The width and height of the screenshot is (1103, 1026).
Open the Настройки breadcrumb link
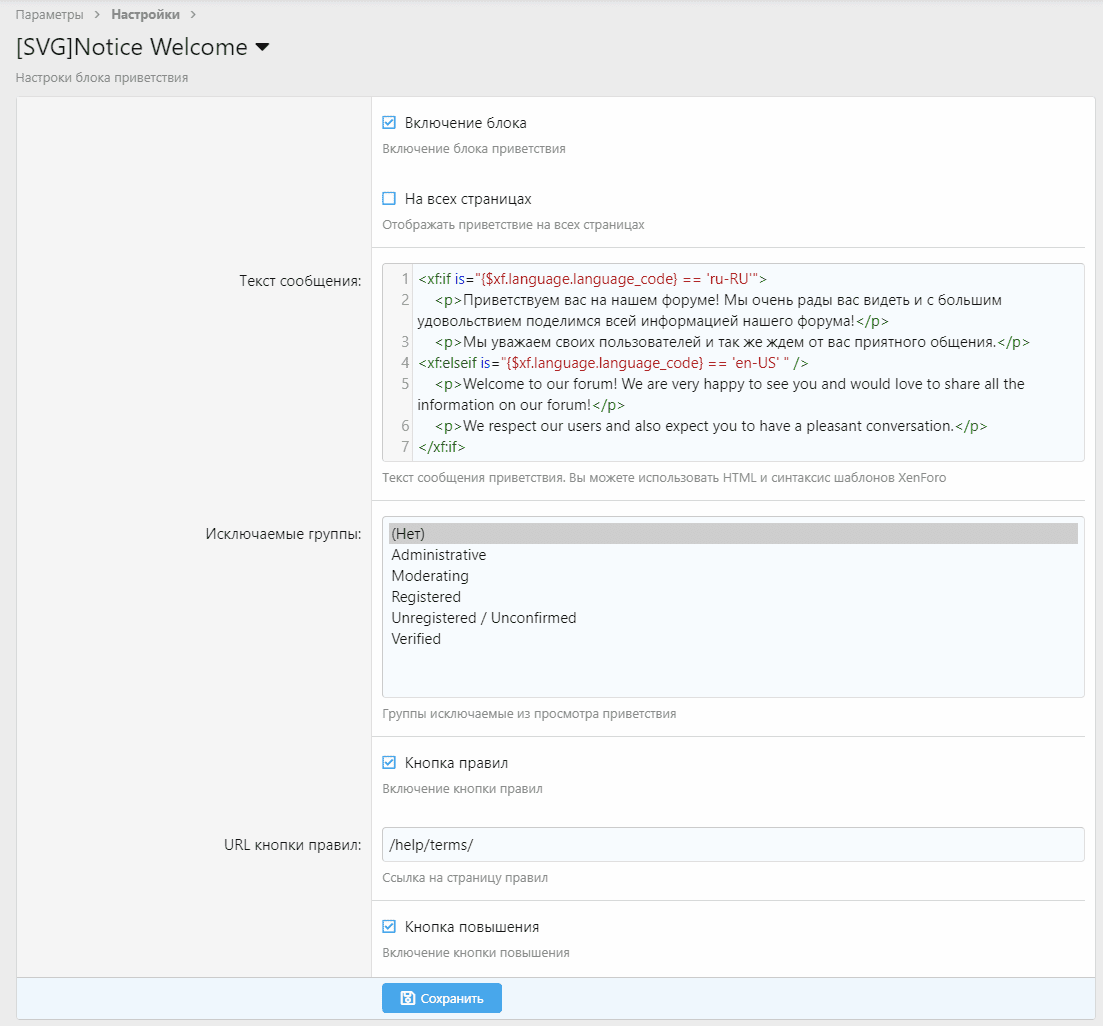click(x=146, y=15)
